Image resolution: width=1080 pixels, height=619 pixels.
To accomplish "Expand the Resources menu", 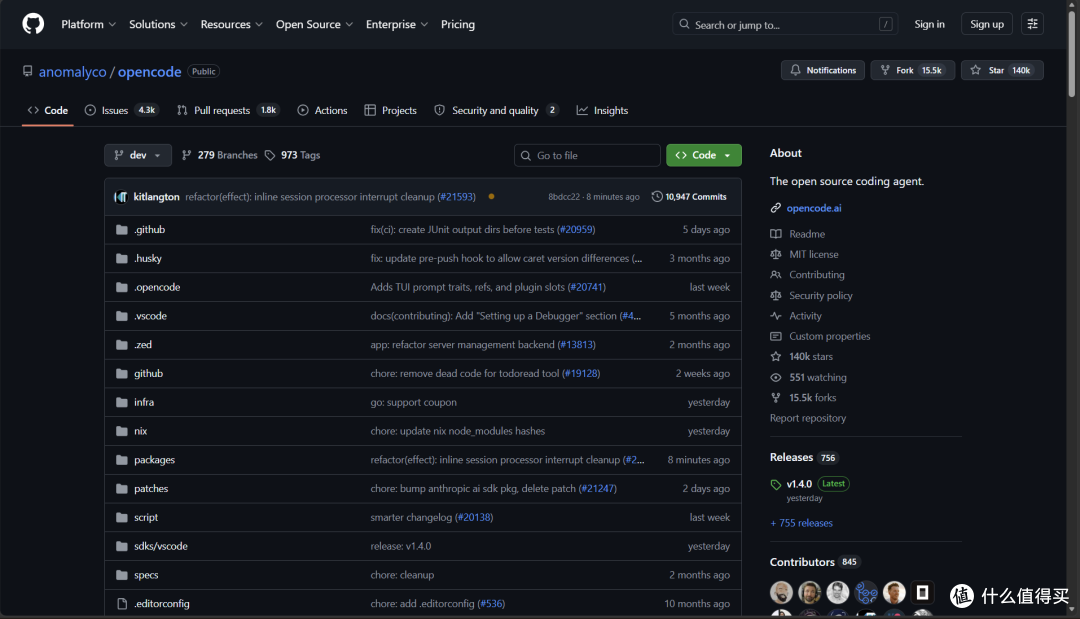I will pos(231,24).
